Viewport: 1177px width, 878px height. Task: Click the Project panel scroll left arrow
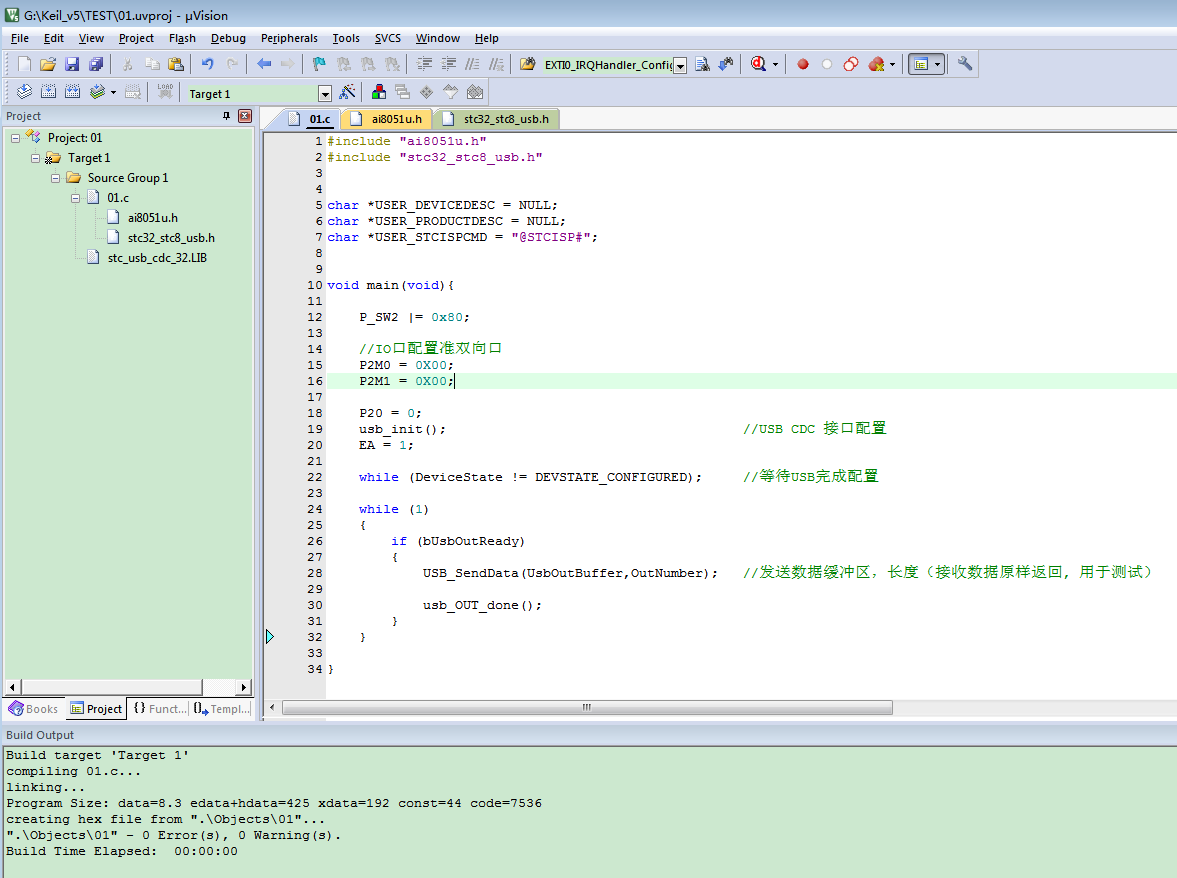coord(12,687)
